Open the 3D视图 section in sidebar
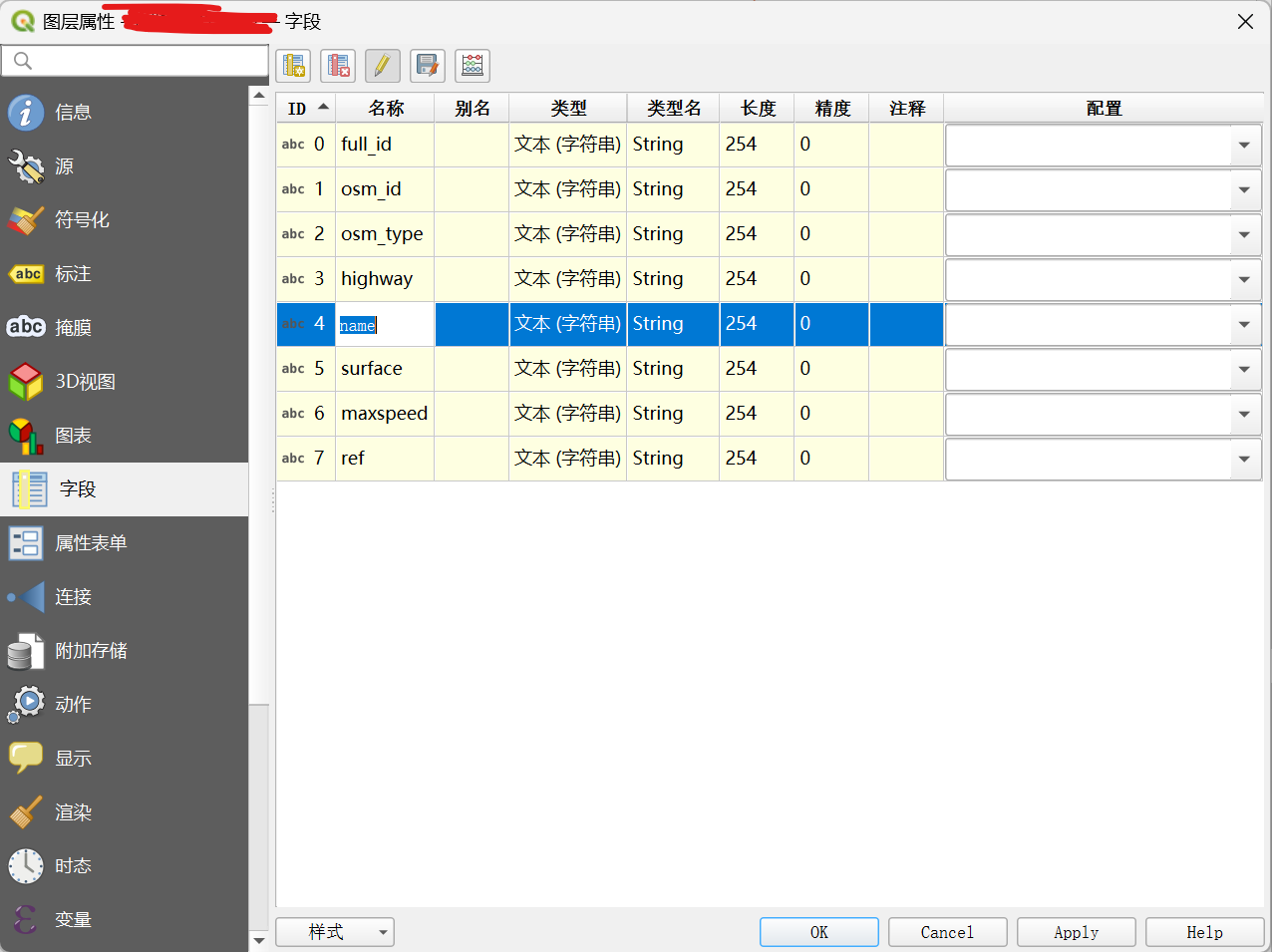This screenshot has width=1272, height=952. [x=85, y=382]
